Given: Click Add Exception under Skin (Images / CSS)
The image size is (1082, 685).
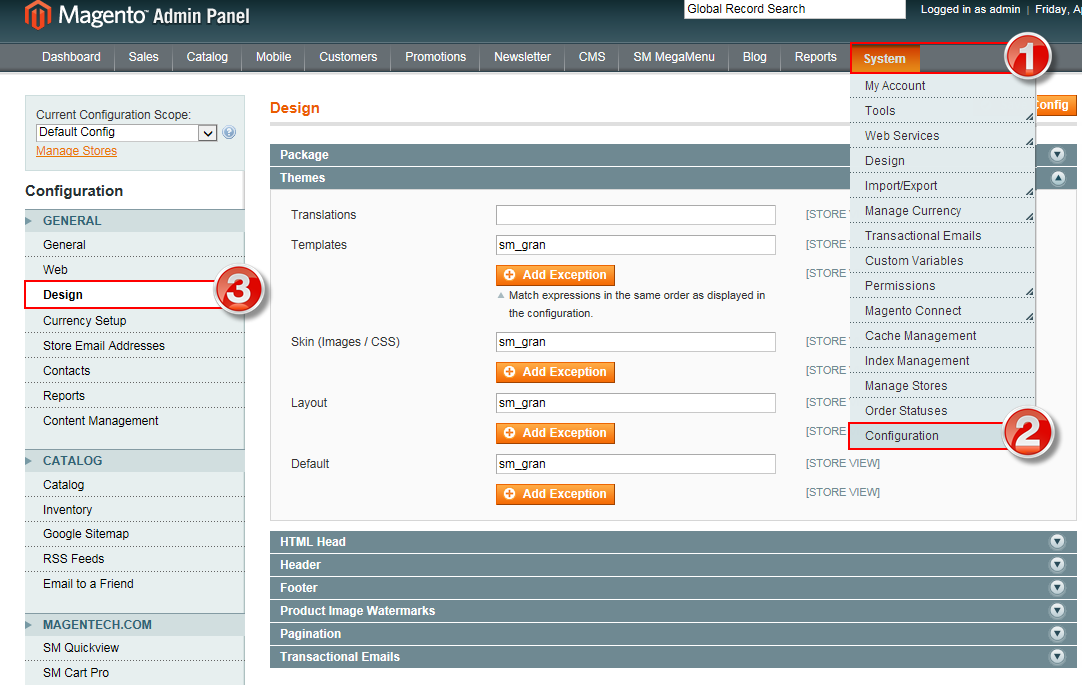Looking at the screenshot, I should 555,373.
